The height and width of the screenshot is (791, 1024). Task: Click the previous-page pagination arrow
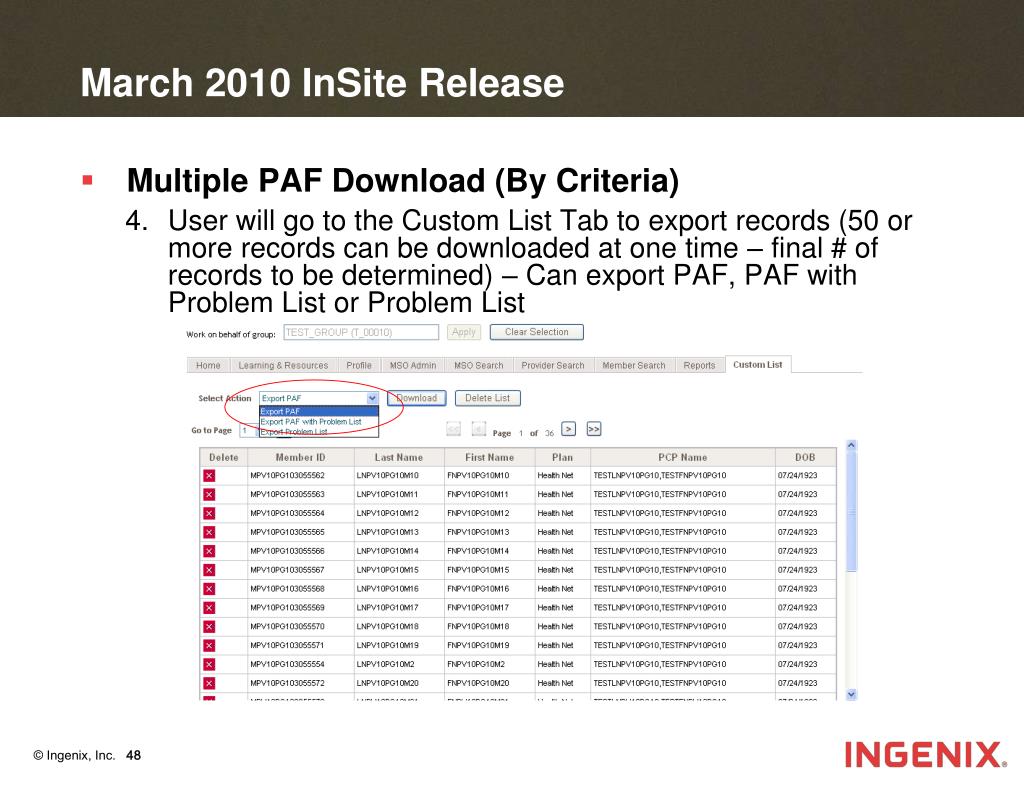479,429
